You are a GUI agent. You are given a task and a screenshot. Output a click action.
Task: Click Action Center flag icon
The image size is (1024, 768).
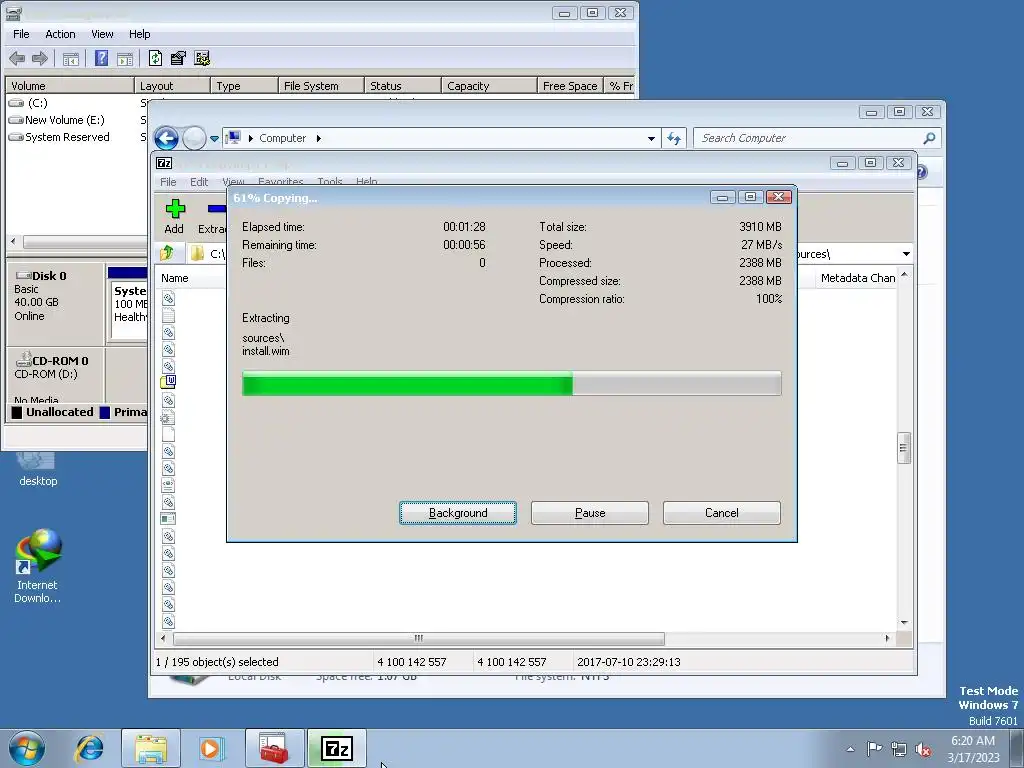(x=874, y=748)
